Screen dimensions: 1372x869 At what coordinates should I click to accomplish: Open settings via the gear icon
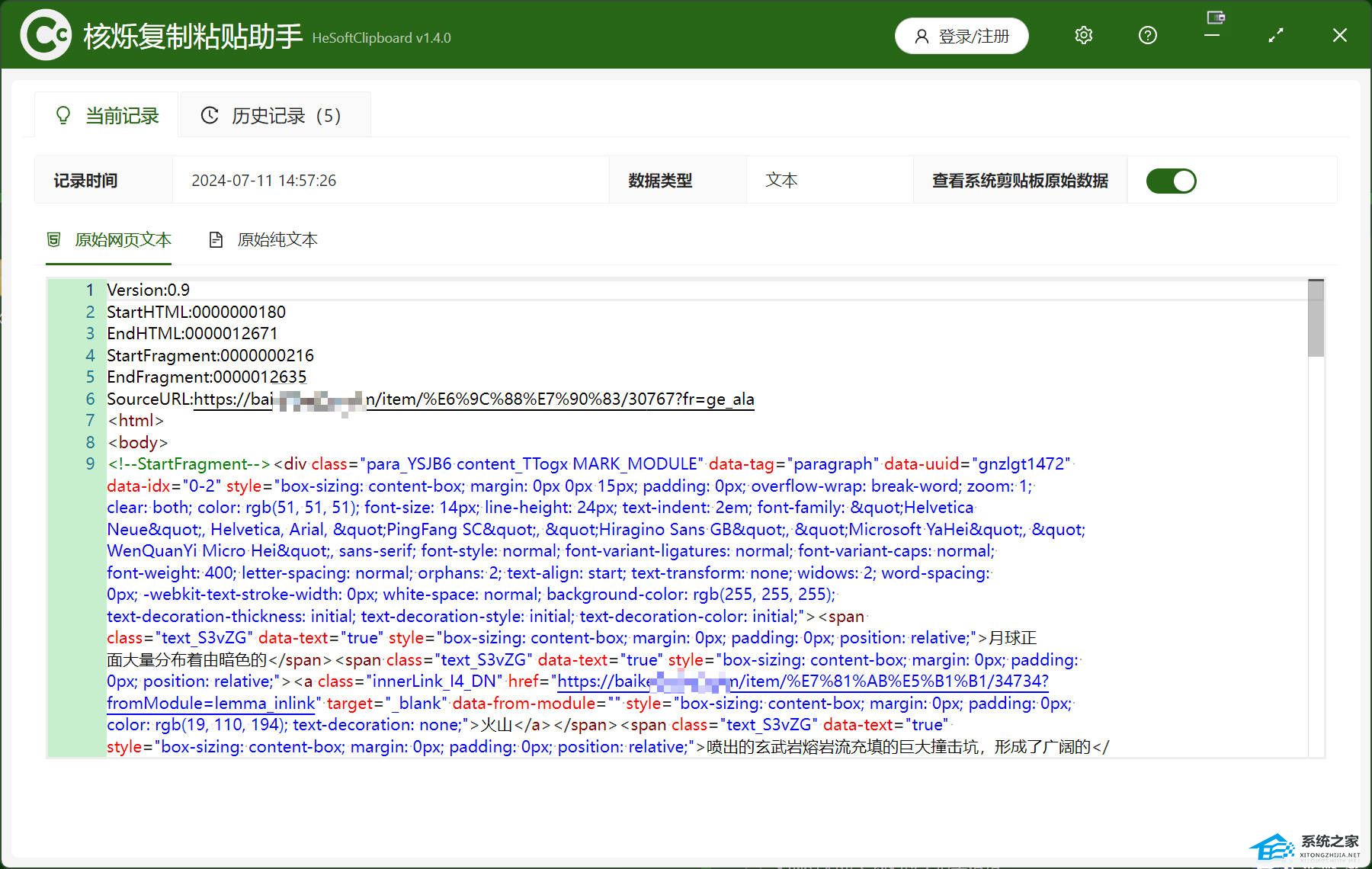[1083, 35]
